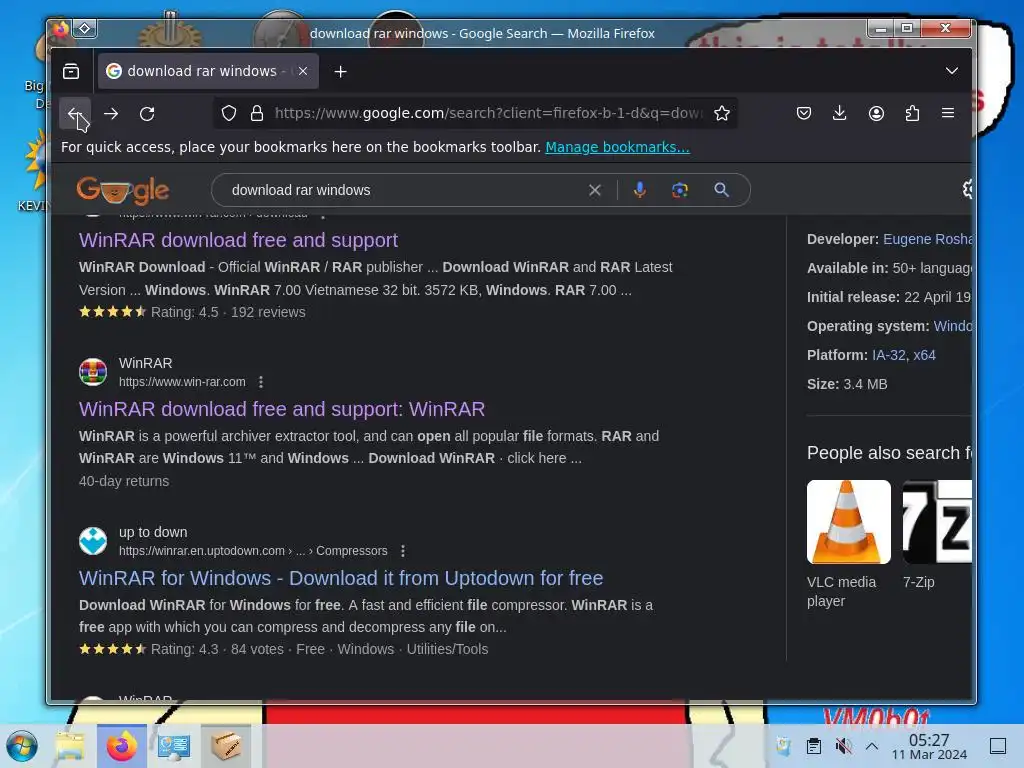This screenshot has height=768, width=1024.
Task: Search by image with Google Lens
Action: [x=680, y=190]
